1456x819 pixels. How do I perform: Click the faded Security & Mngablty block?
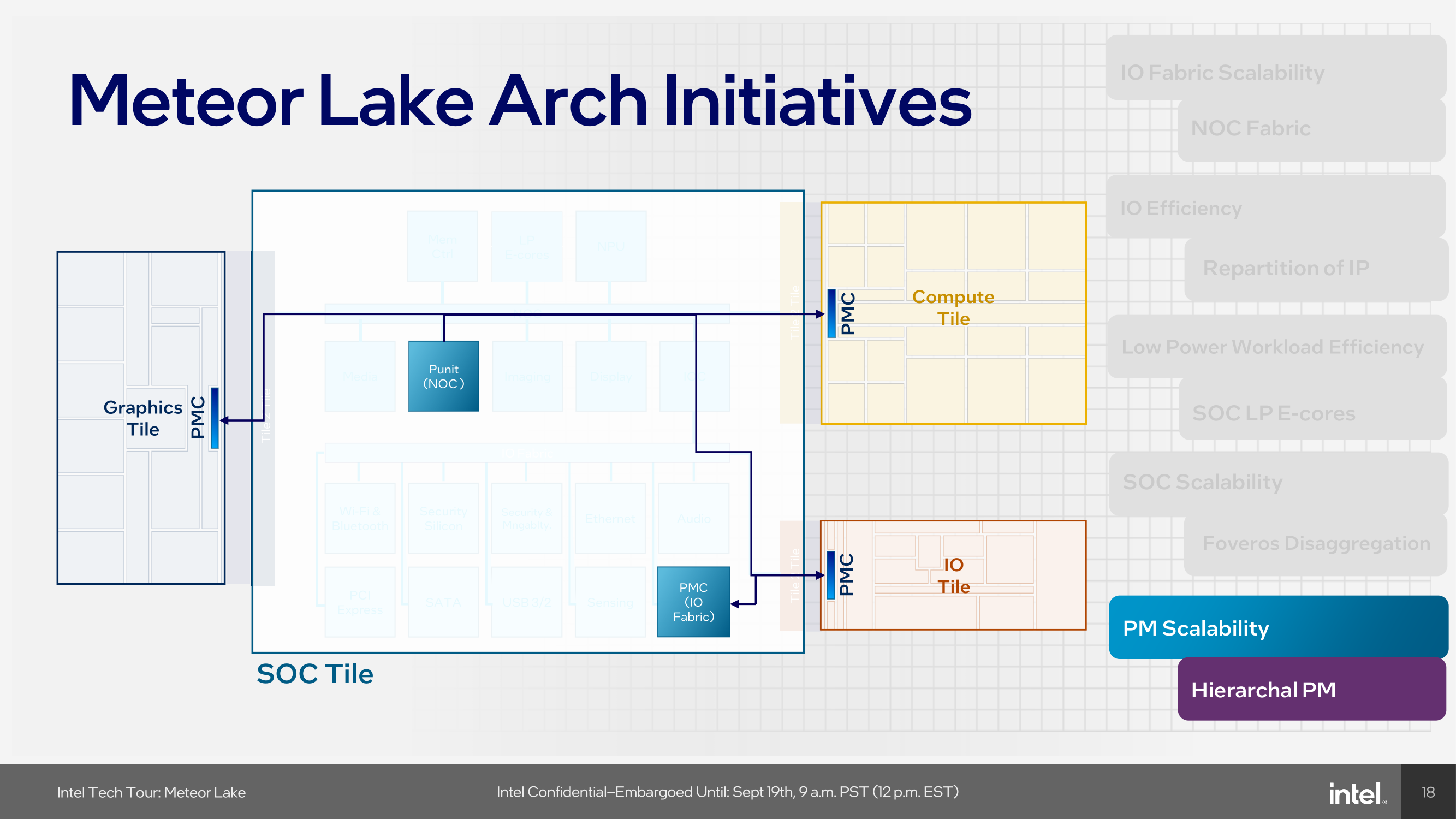(x=527, y=518)
